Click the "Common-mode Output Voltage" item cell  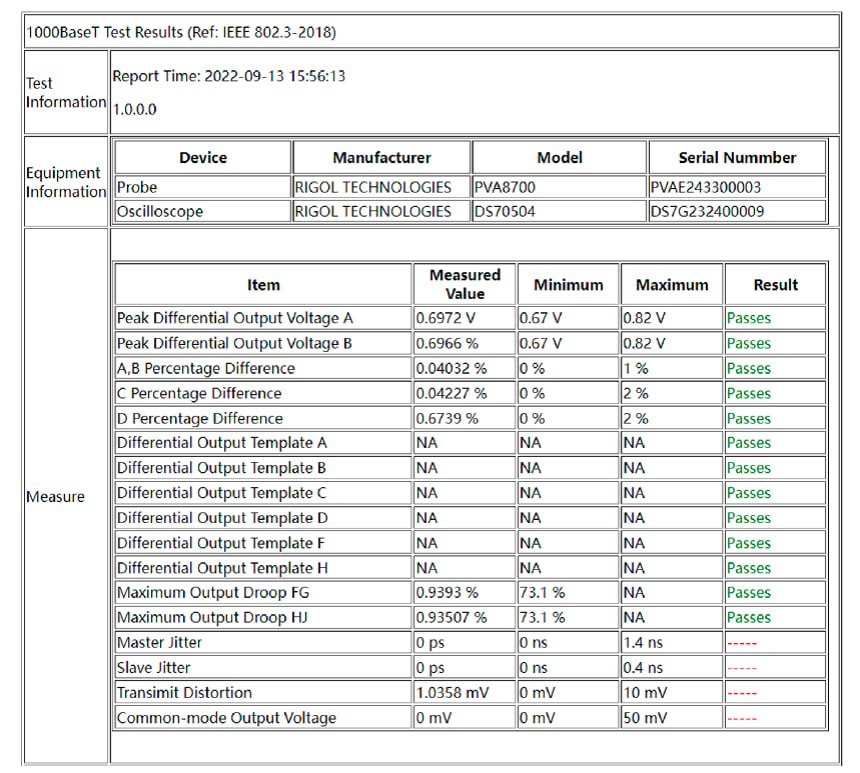click(226, 718)
